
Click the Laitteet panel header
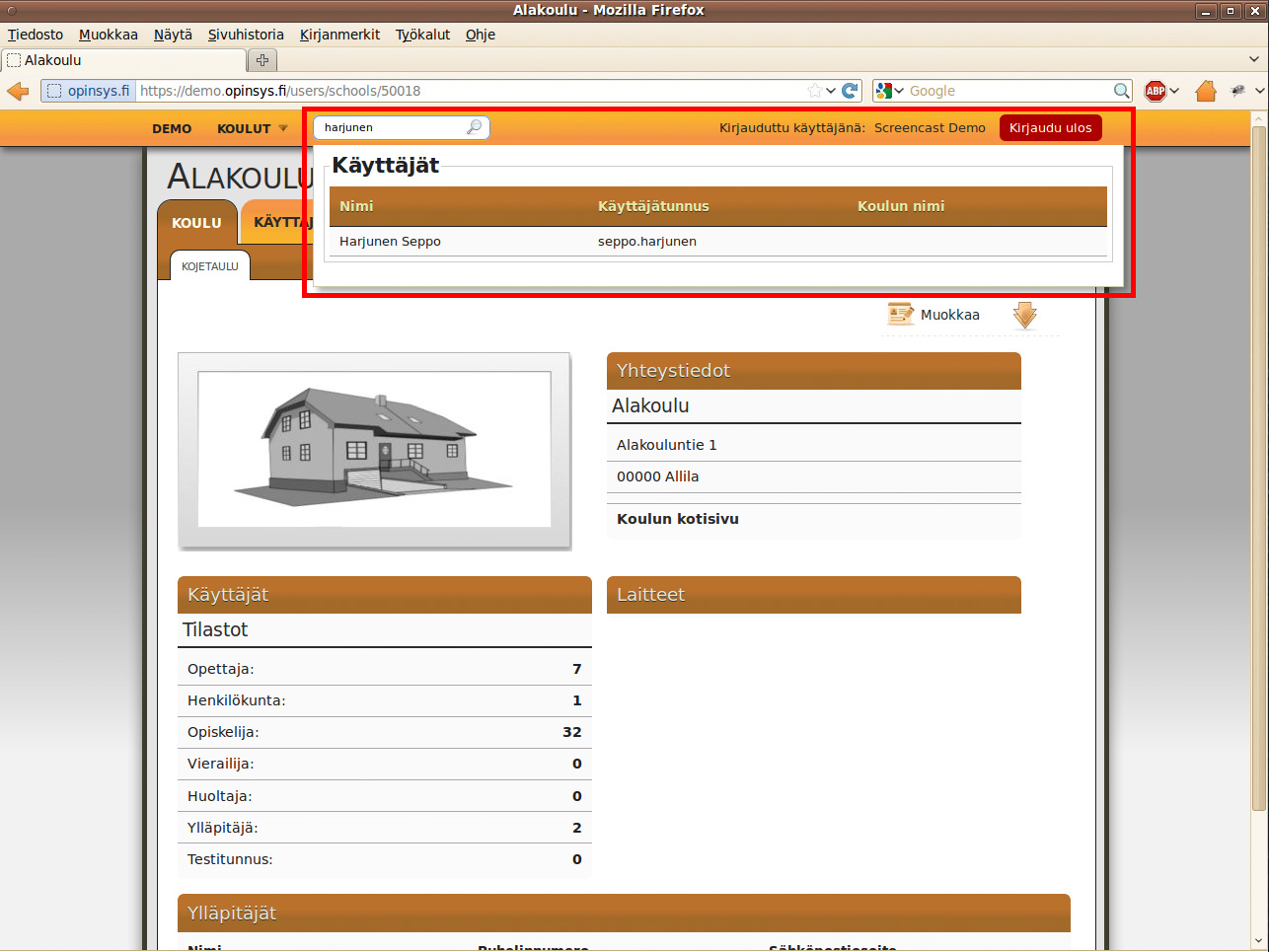point(814,595)
